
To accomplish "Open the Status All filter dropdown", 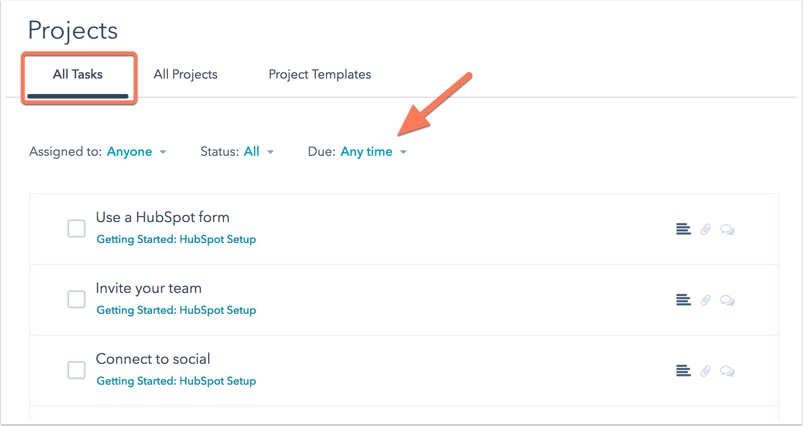I will 259,152.
